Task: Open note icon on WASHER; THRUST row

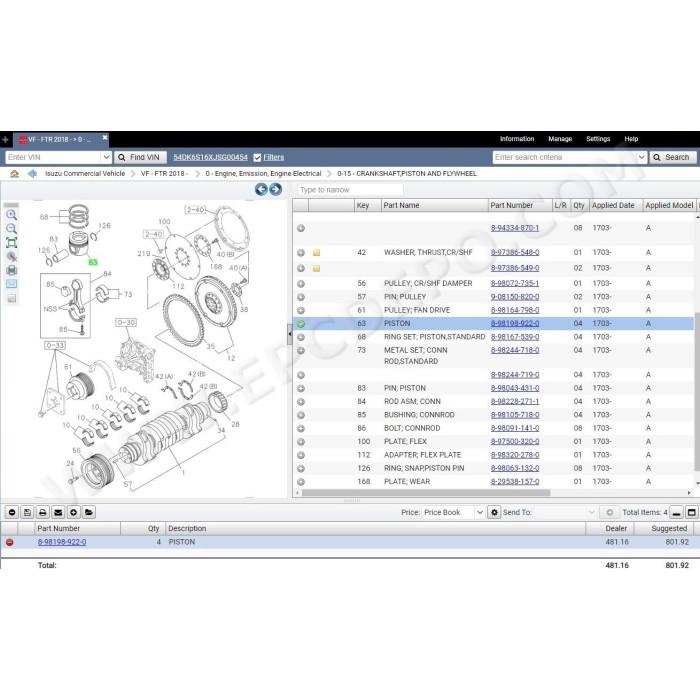Action: pos(317,253)
